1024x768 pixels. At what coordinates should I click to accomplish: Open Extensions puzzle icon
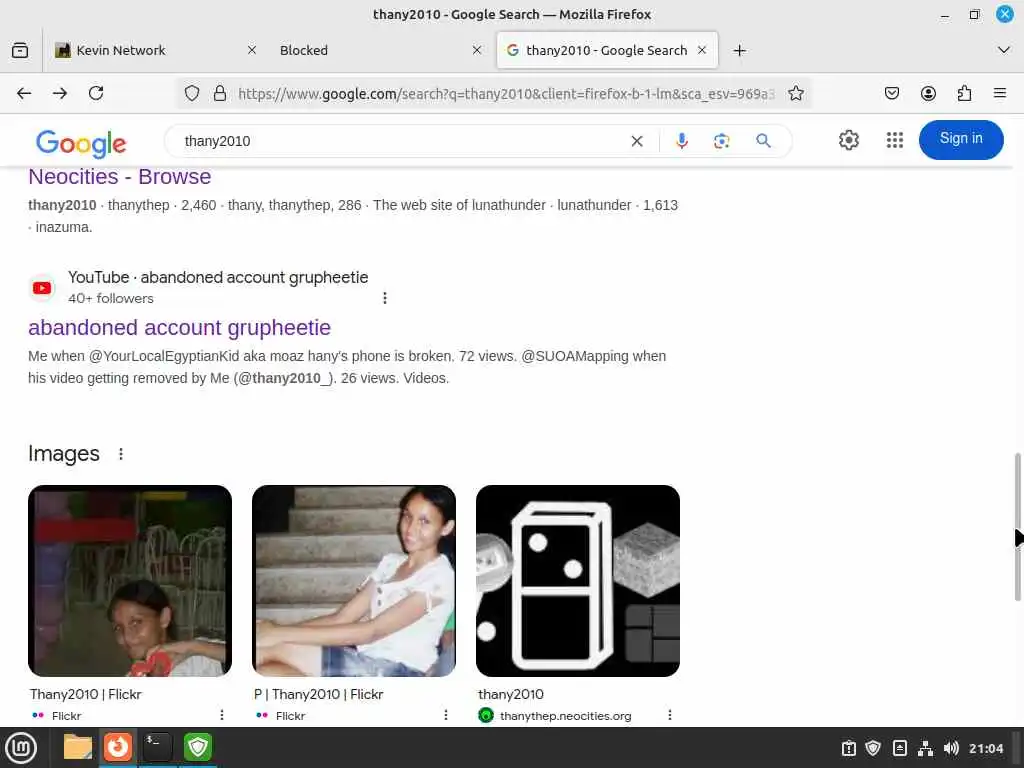tap(964, 93)
